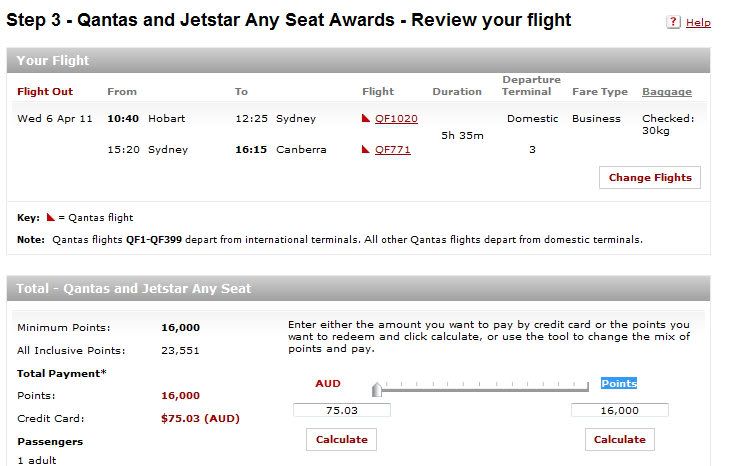Open the Baggage column link
This screenshot has width=730, height=466.
667,92
